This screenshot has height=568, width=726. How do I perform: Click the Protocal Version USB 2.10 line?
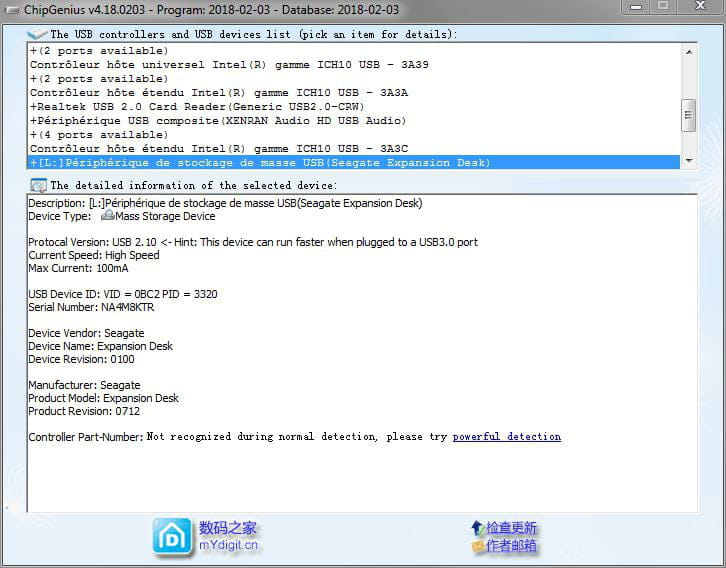pos(253,242)
